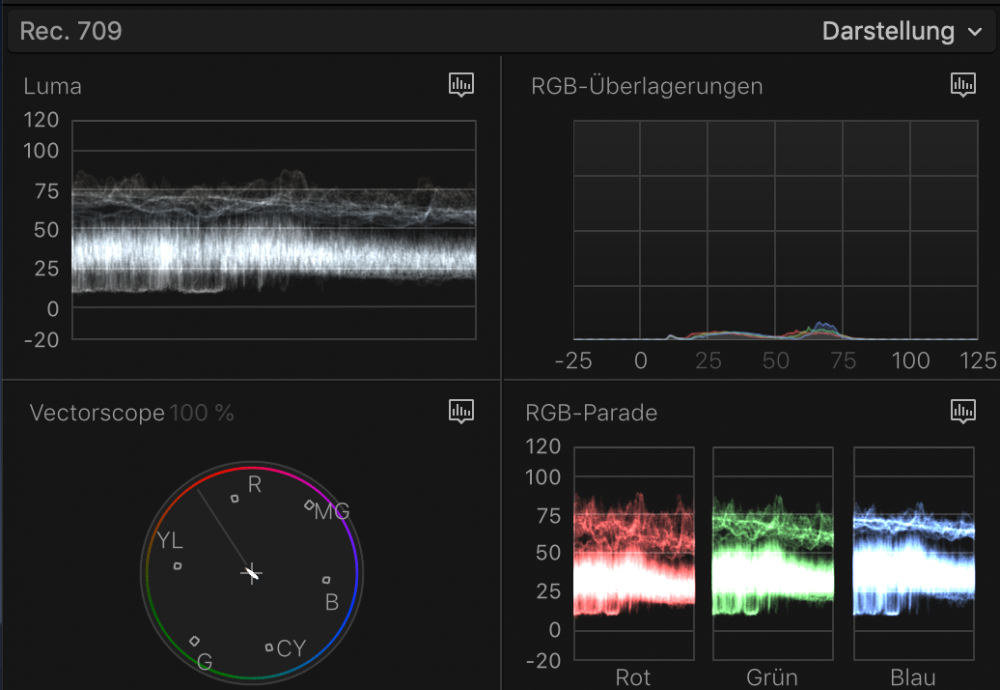Click the RGB-Überlagerungen scope title

tap(647, 86)
